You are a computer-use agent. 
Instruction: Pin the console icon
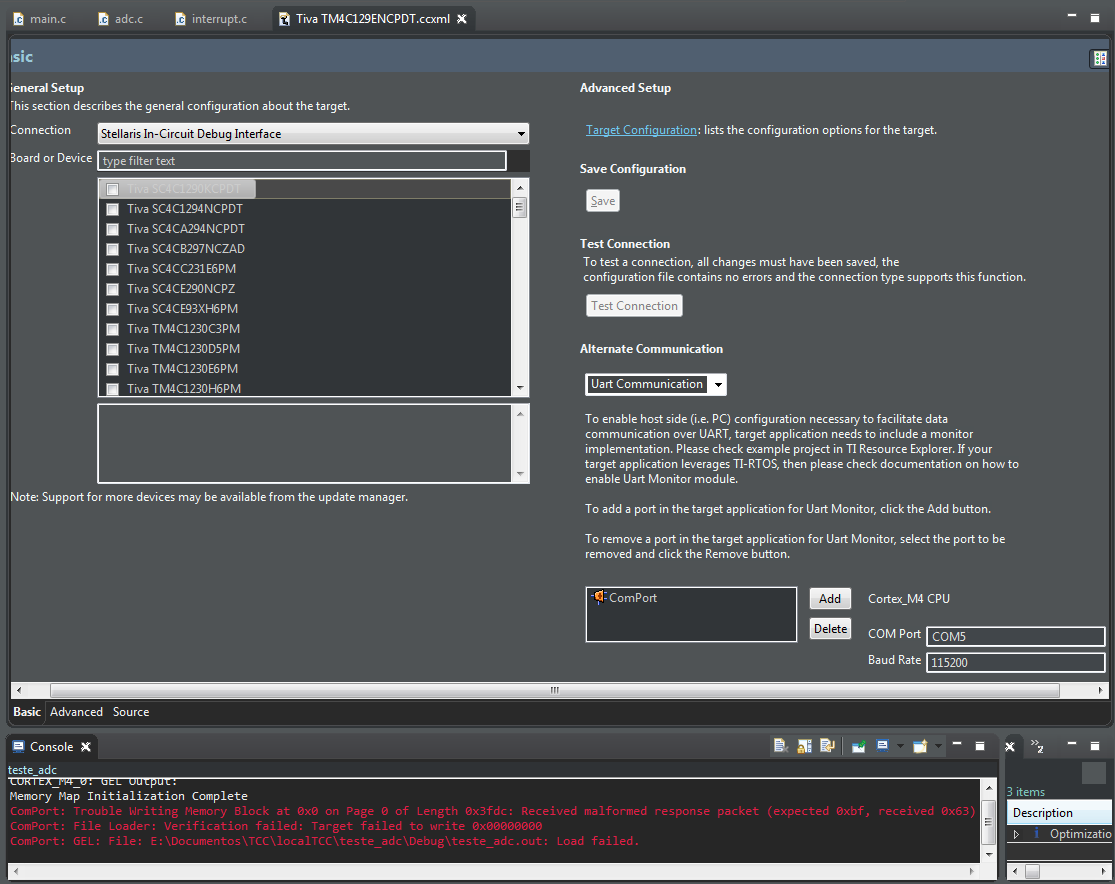[858, 746]
